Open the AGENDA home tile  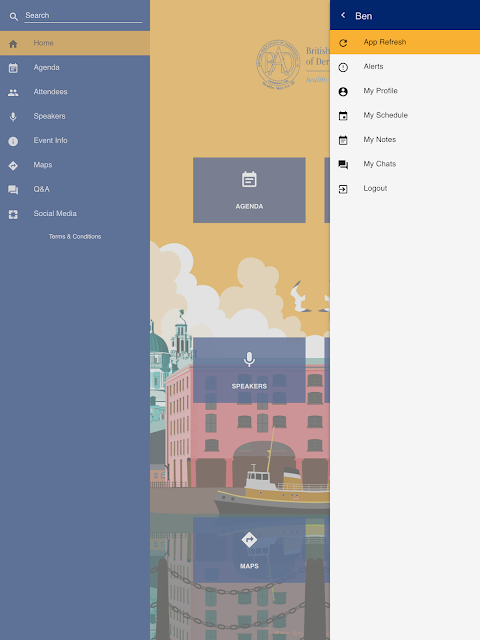[249, 190]
